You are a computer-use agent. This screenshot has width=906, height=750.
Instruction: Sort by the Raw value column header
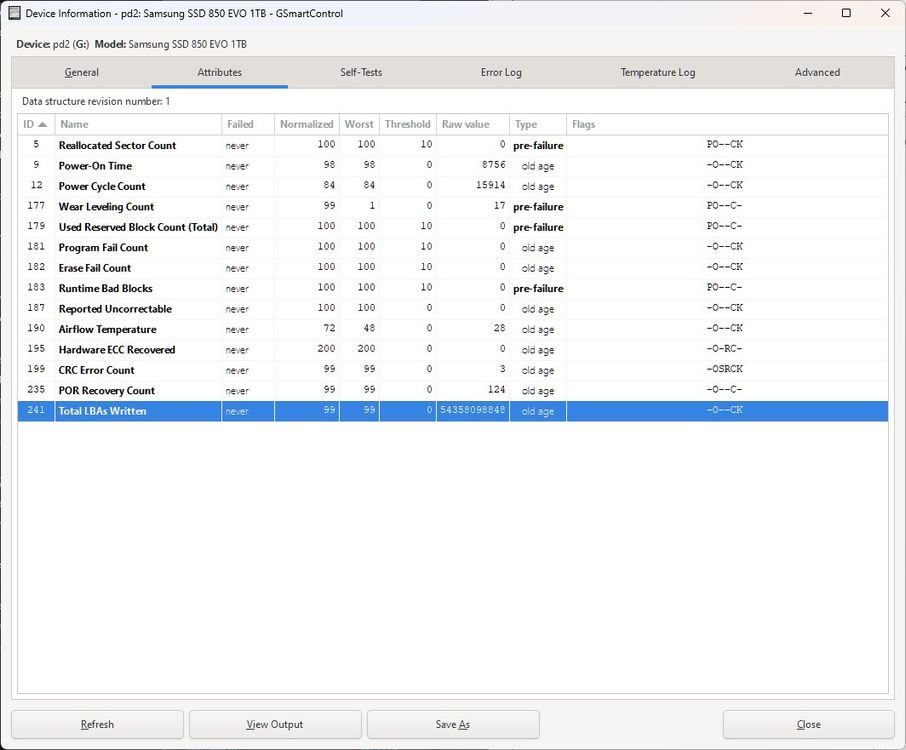(x=473, y=124)
